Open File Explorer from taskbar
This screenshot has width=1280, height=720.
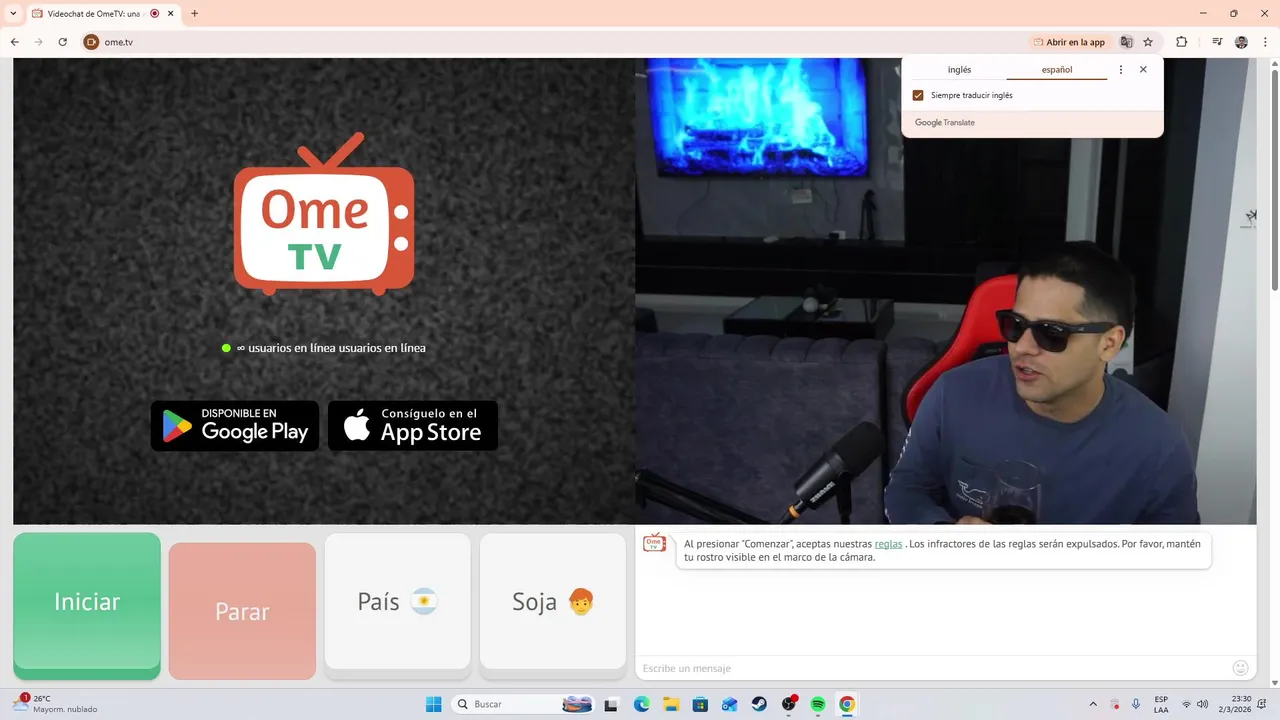point(671,704)
